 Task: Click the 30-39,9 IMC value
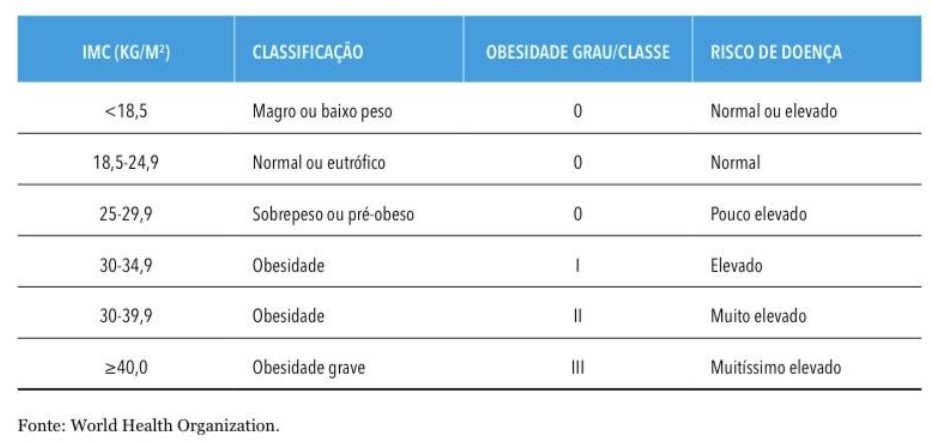[x=126, y=316]
